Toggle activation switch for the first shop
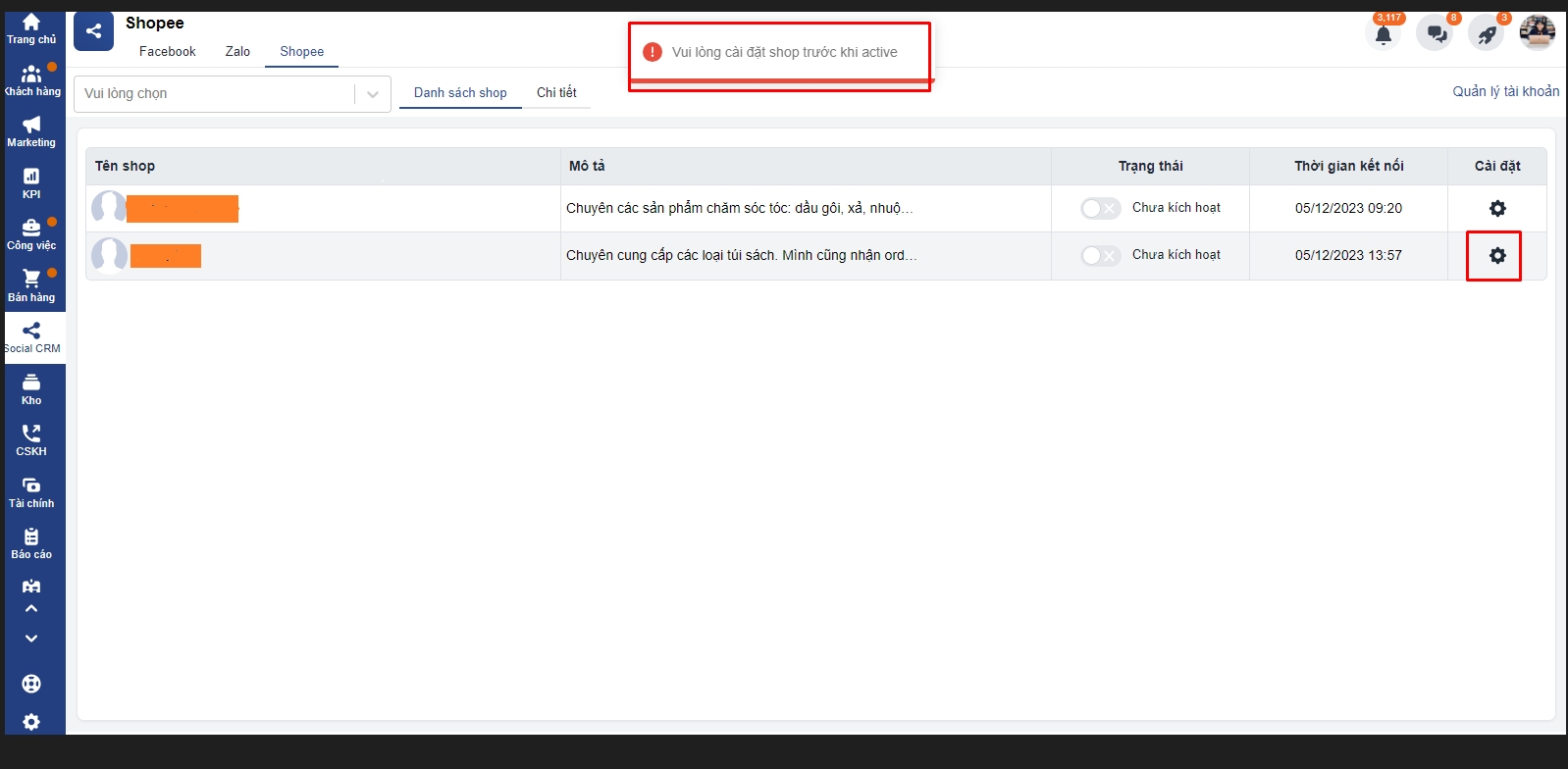The image size is (1568, 769). tap(1100, 208)
